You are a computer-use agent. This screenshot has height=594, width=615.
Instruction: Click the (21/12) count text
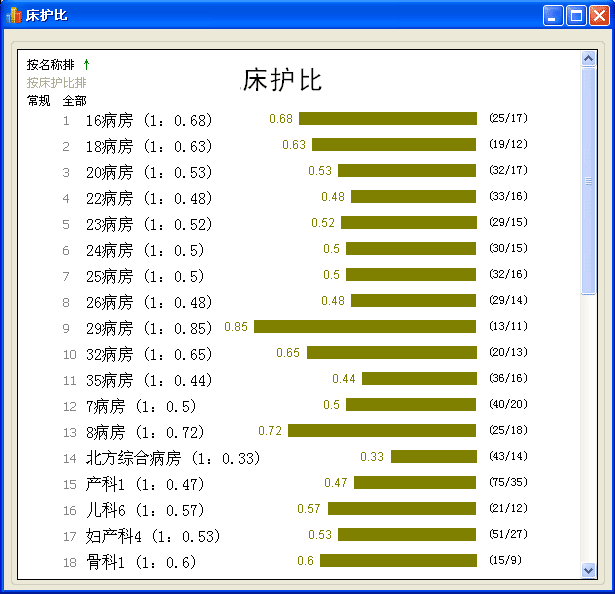coord(508,508)
